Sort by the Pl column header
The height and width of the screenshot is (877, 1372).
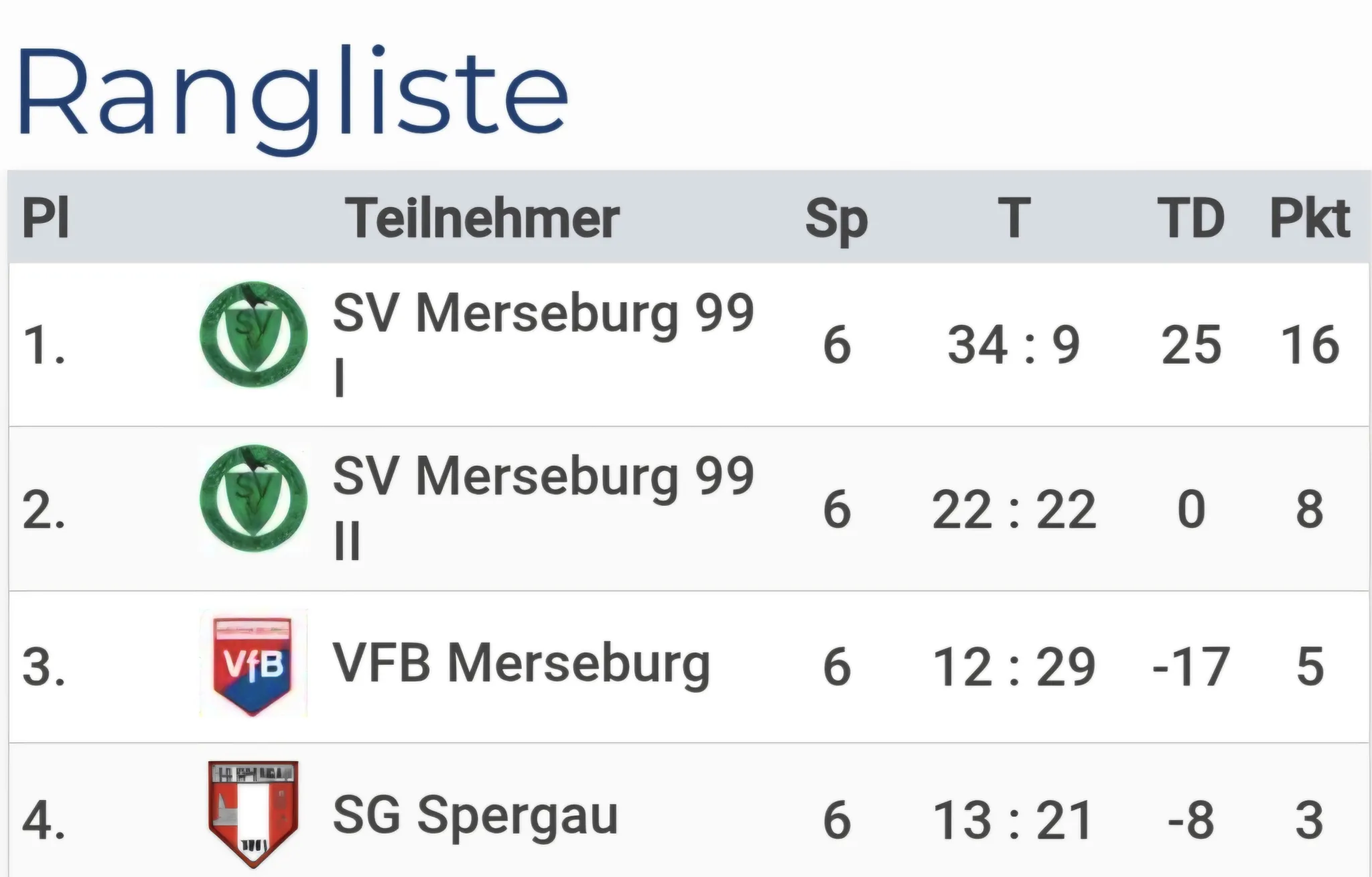pyautogui.click(x=46, y=218)
